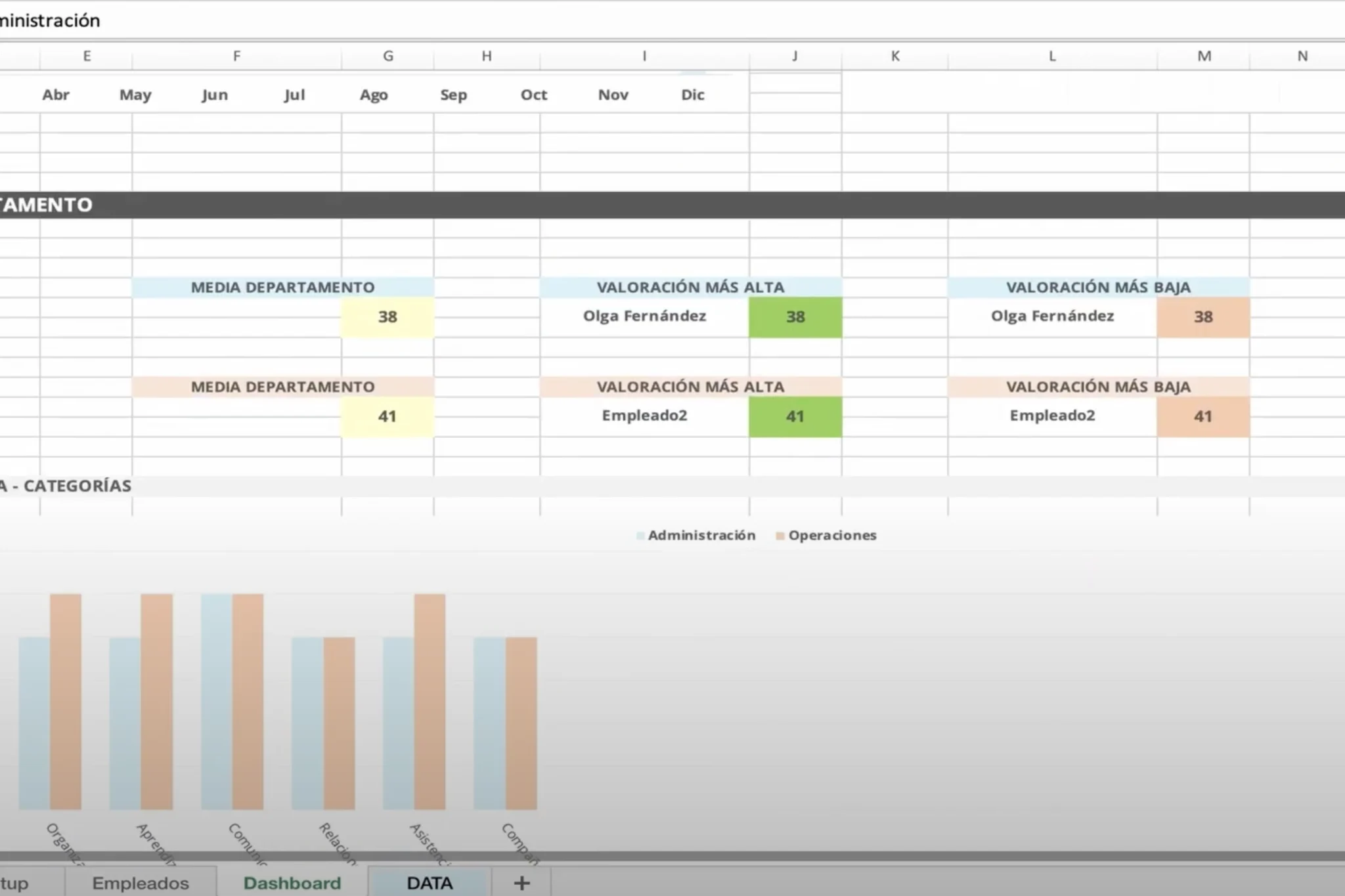Viewport: 1345px width, 896px height.
Task: Click the Abr month label
Action: tap(56, 95)
